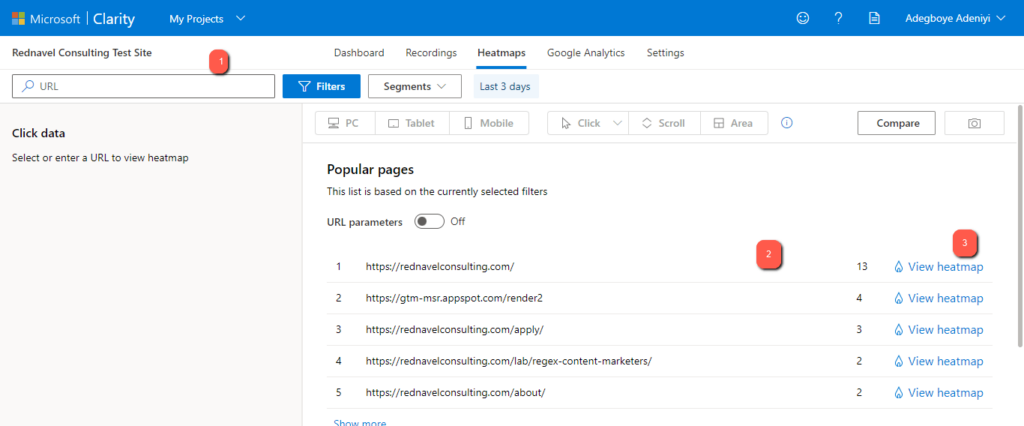Click the https://gtm-msr.appspot.com/render2 URL text

pos(455,298)
